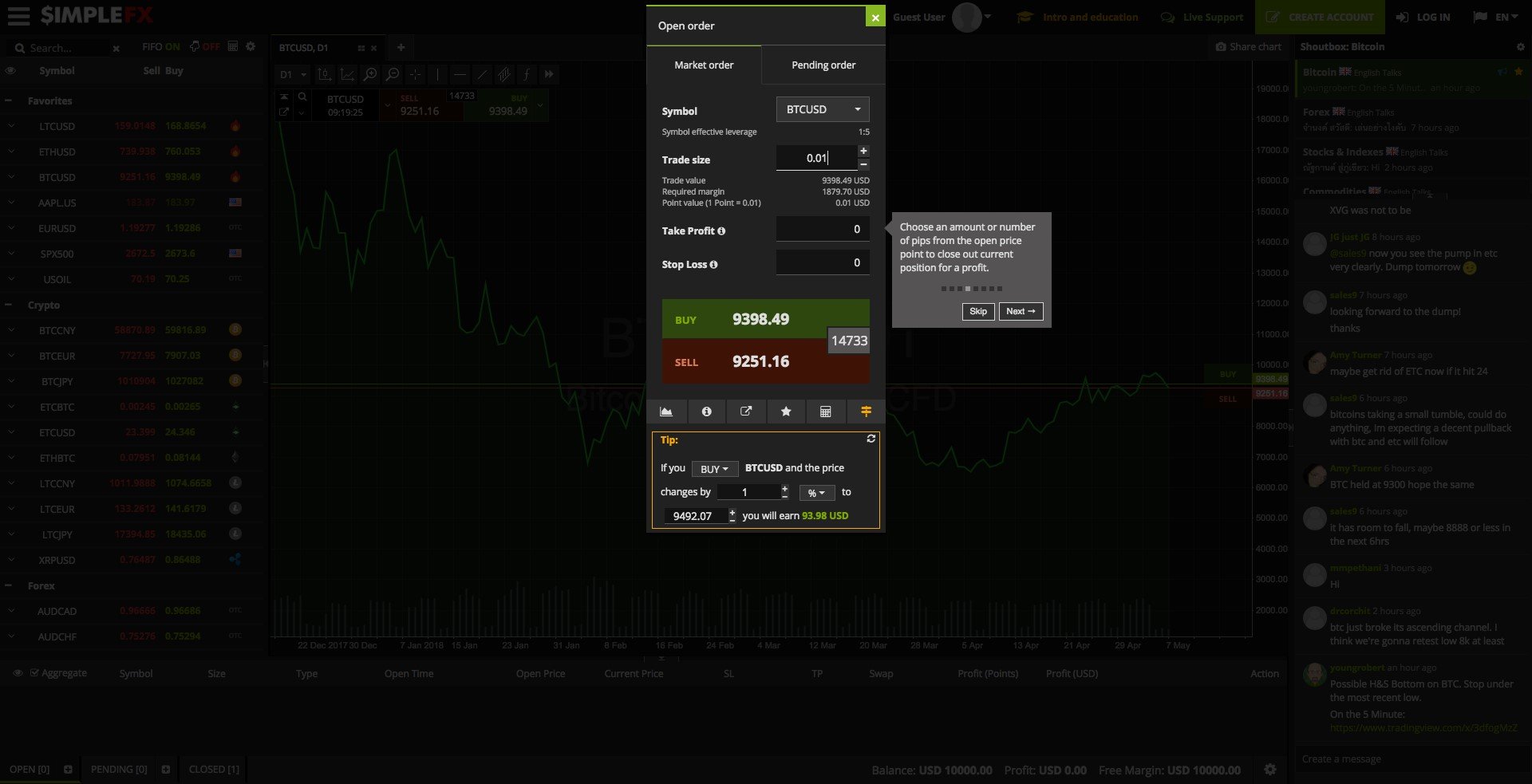Select the horizontal line drawing tool
The height and width of the screenshot is (784, 1532).
click(x=460, y=74)
